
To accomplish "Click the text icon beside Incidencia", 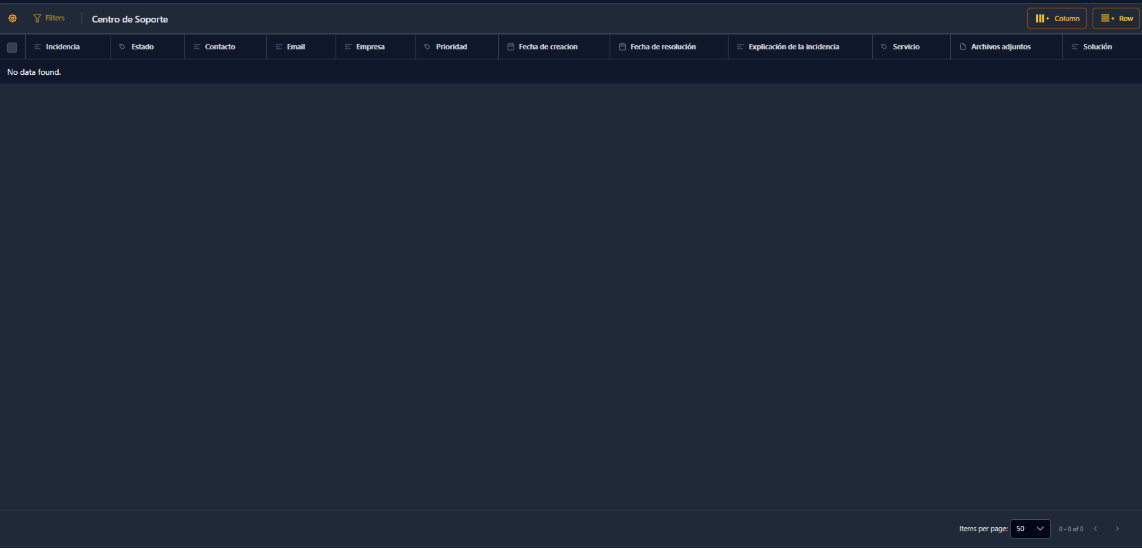I will [x=38, y=47].
